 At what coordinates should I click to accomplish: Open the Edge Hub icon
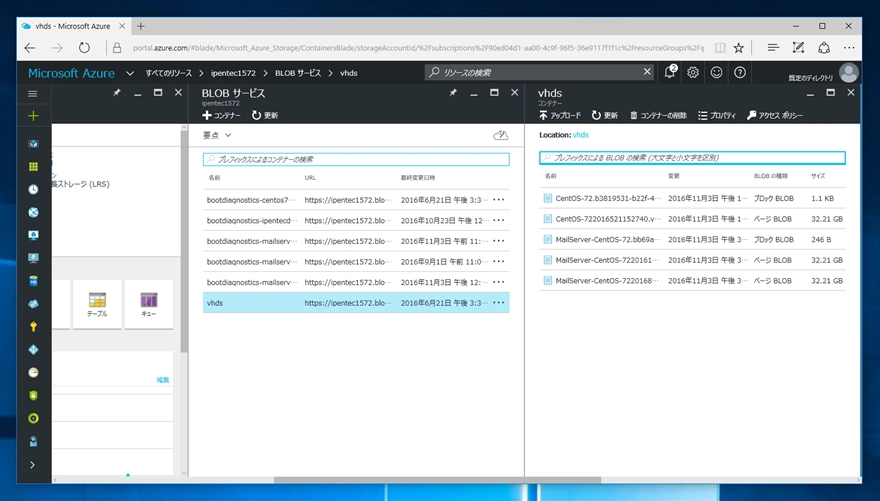tap(773, 48)
